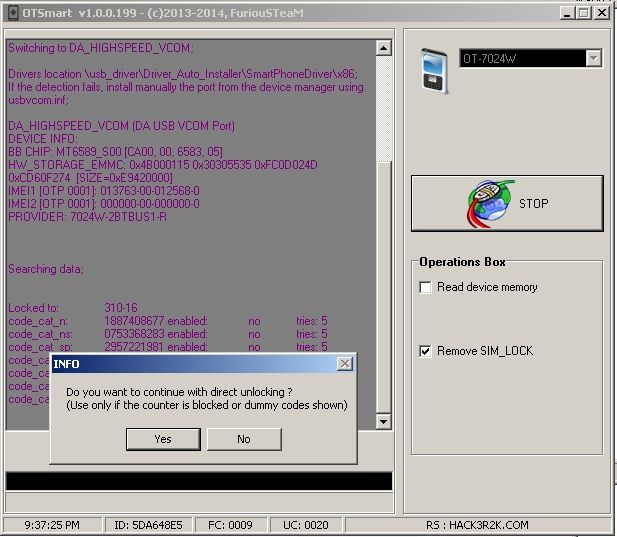
Task: Click the globe icon on the STOP button
Action: [488, 203]
